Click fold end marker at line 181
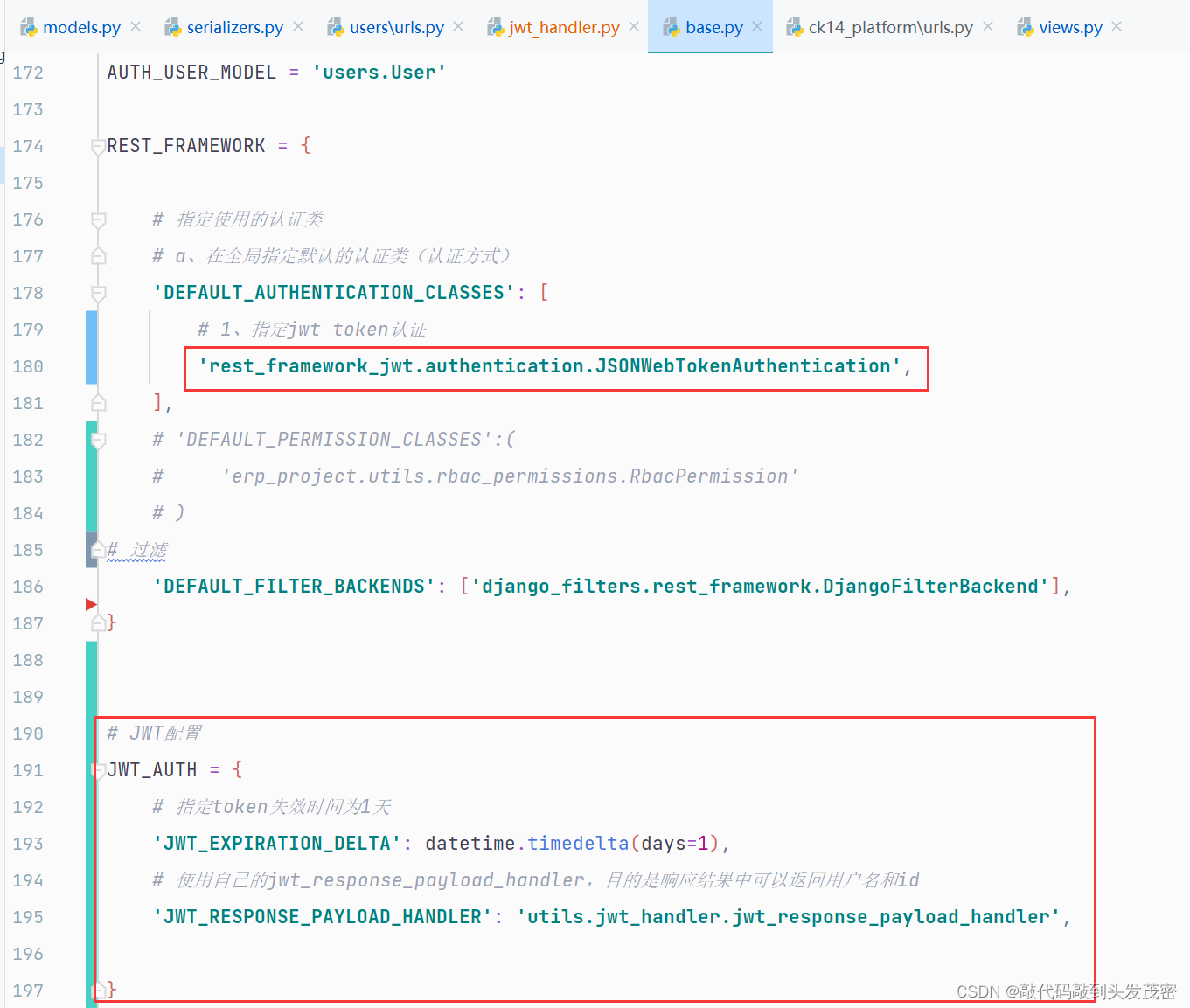1190x1008 pixels. (99, 403)
